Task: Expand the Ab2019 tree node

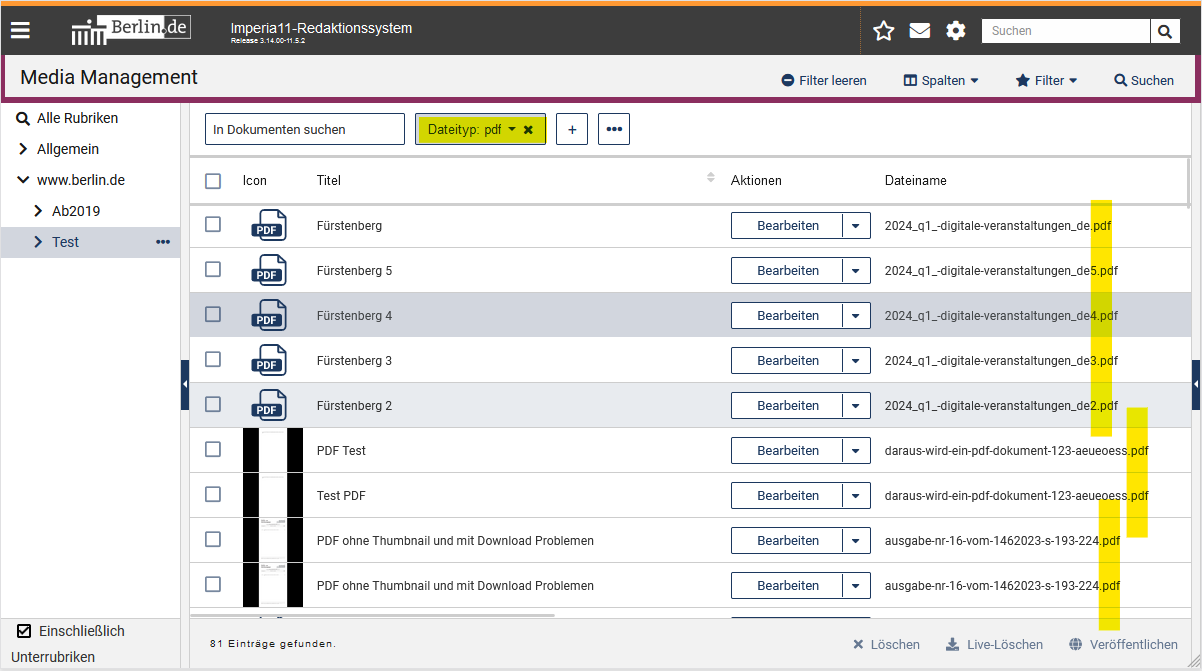Action: (x=39, y=211)
